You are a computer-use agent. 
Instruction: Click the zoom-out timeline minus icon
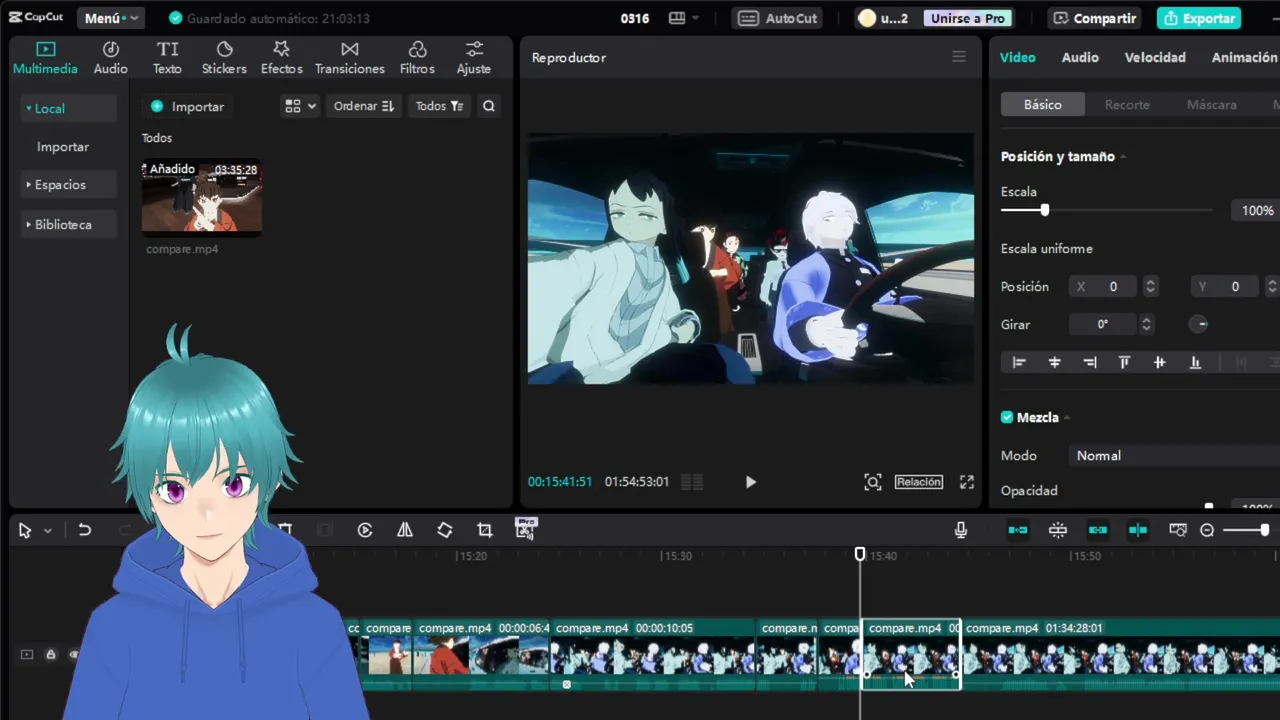pos(1207,530)
